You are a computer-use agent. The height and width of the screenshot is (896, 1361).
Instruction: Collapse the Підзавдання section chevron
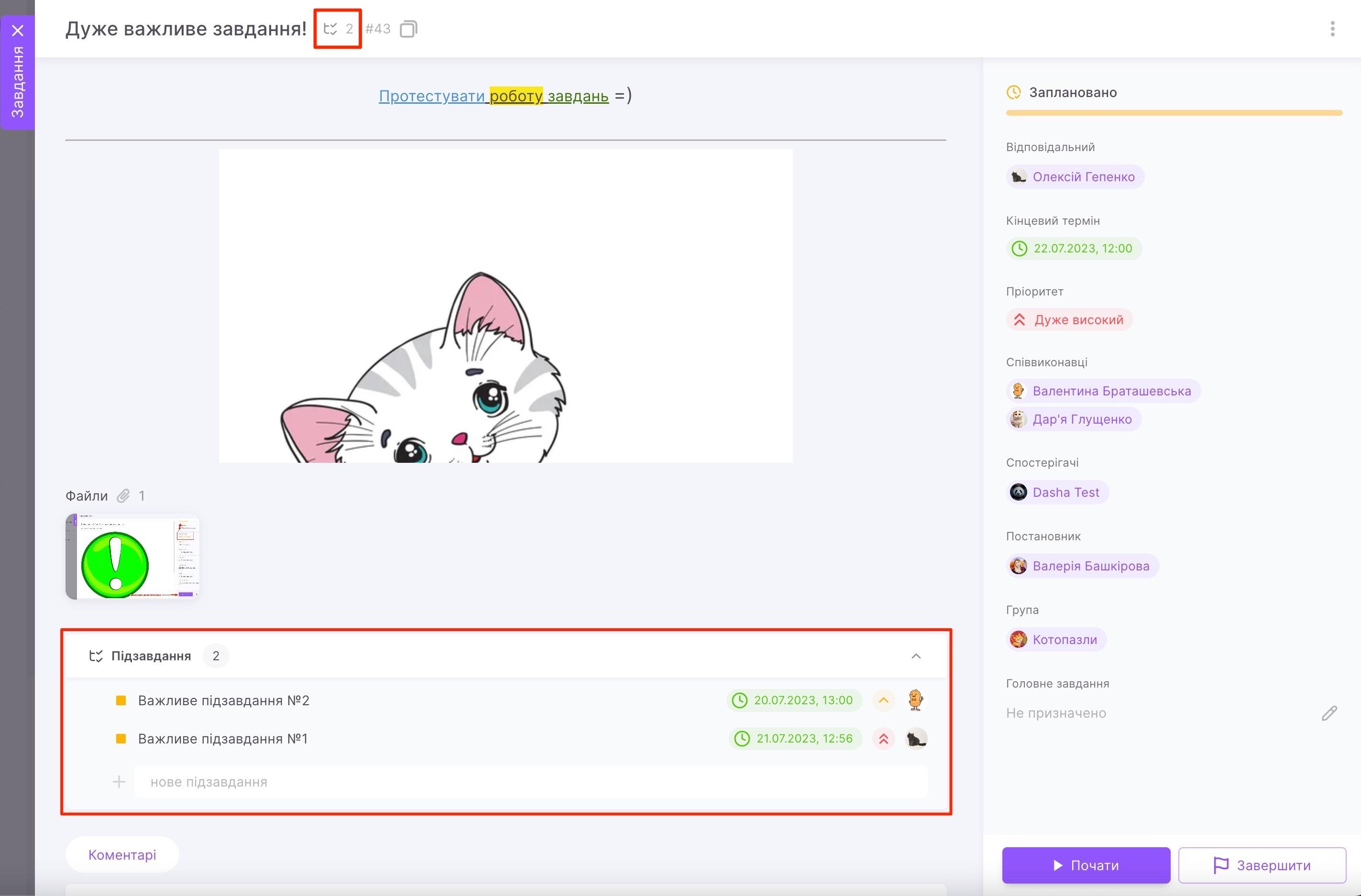[x=915, y=656]
